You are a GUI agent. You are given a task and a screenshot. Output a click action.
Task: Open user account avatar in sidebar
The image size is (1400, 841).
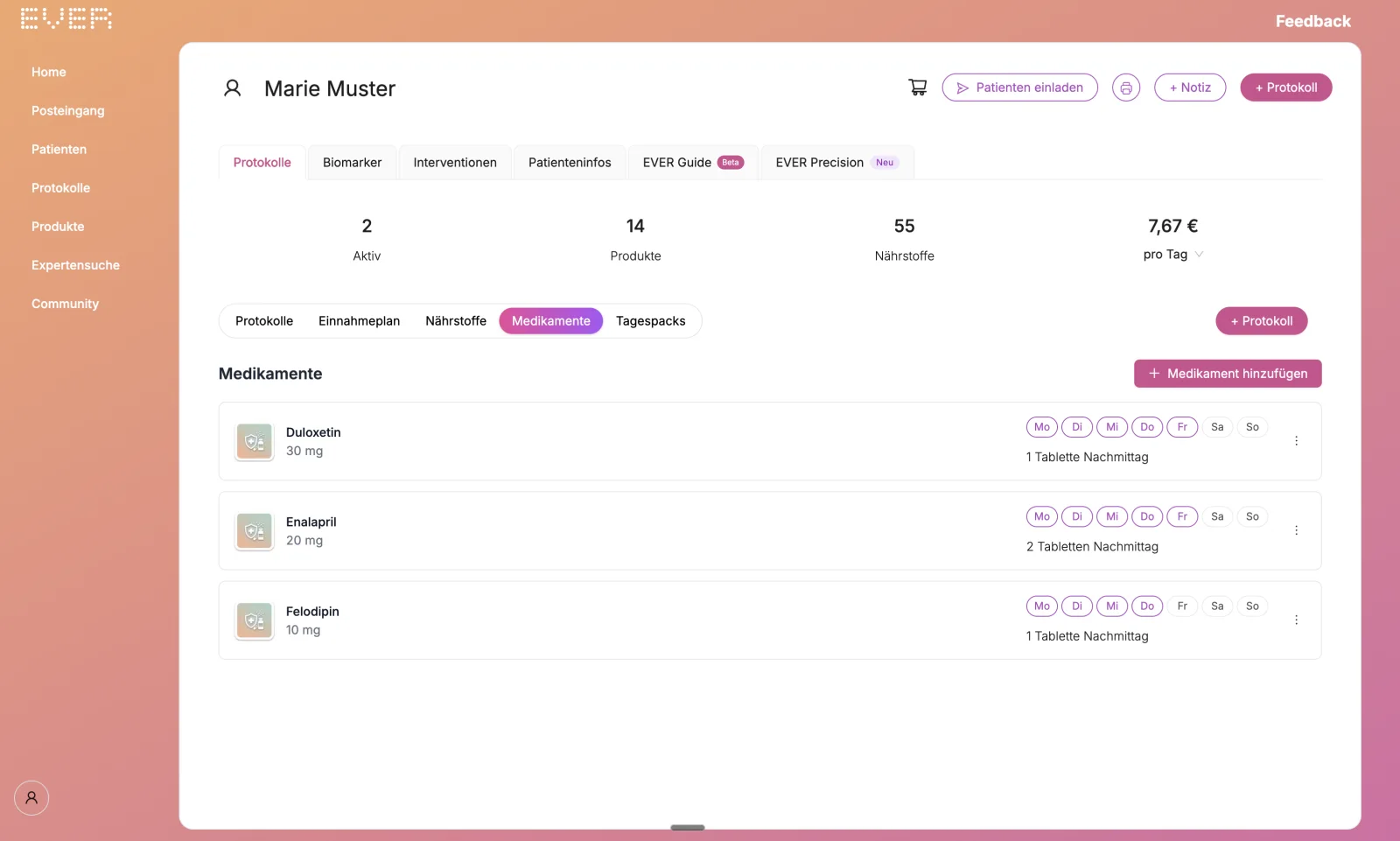pos(31,798)
